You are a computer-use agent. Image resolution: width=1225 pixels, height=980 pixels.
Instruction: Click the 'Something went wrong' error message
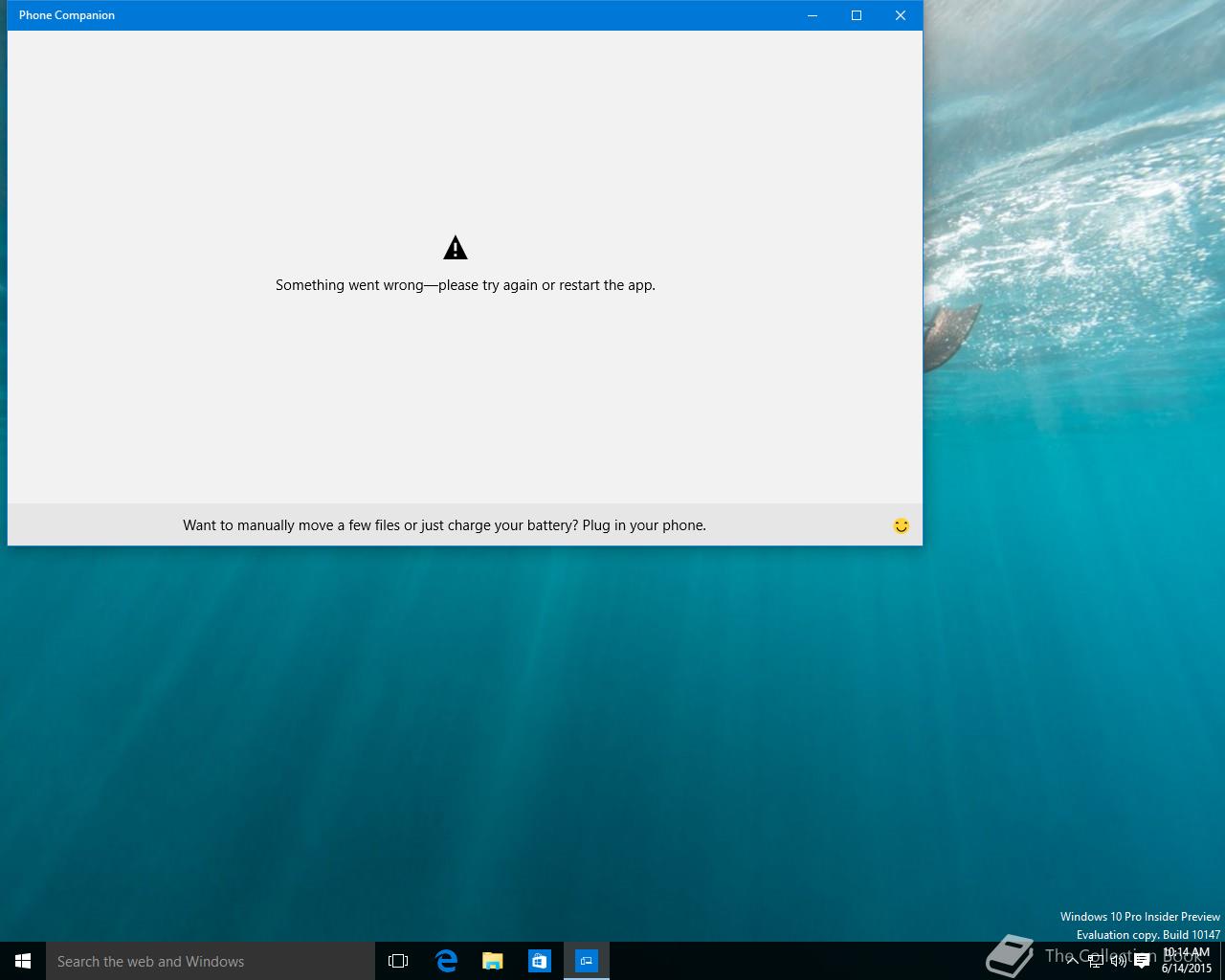(465, 285)
